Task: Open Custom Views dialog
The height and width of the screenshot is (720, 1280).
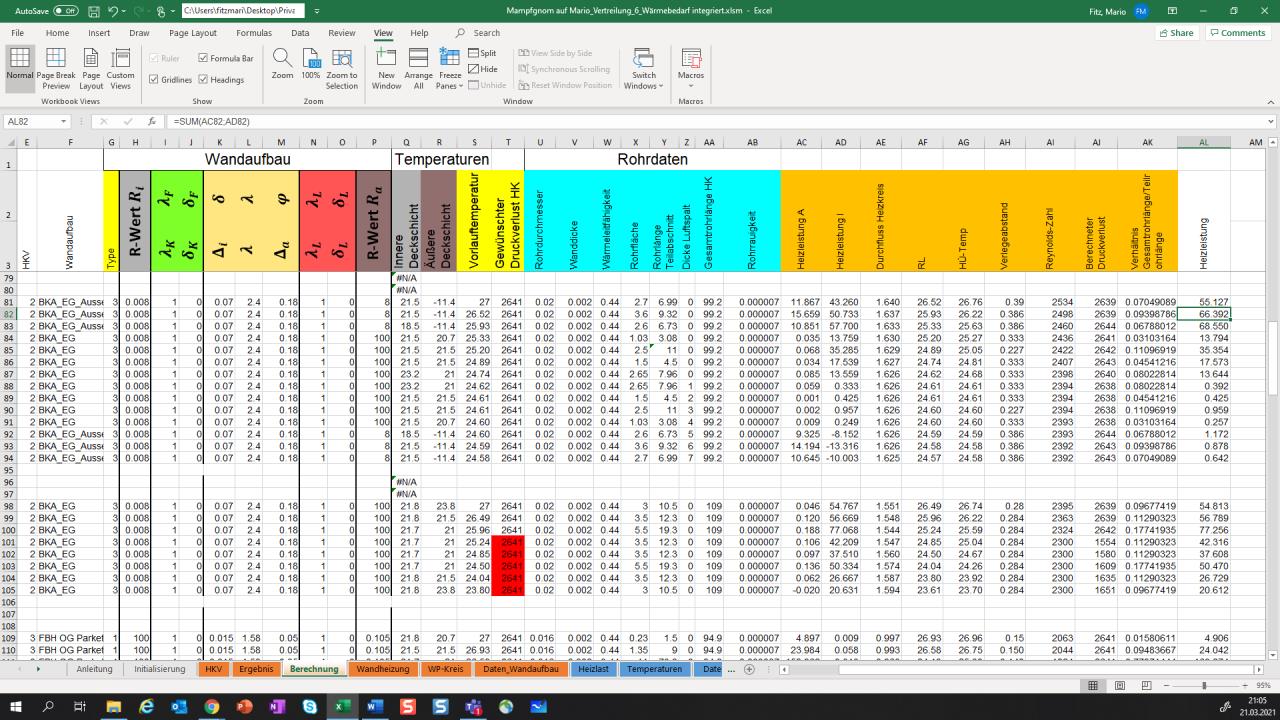Action: point(121,68)
